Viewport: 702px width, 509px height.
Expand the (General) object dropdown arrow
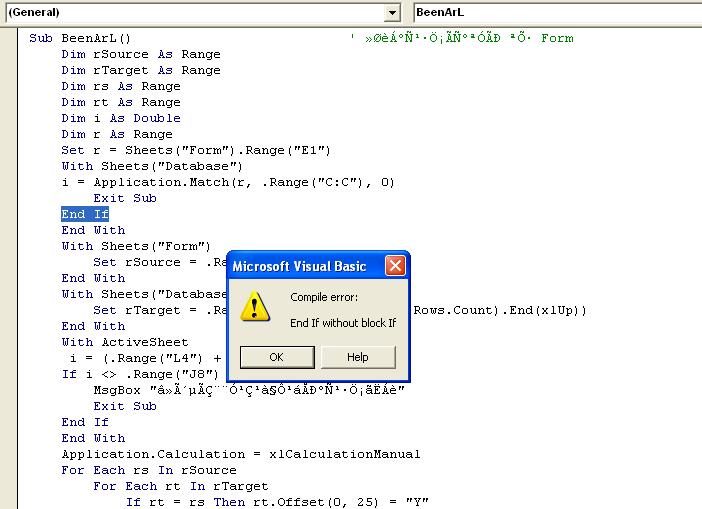pos(392,12)
